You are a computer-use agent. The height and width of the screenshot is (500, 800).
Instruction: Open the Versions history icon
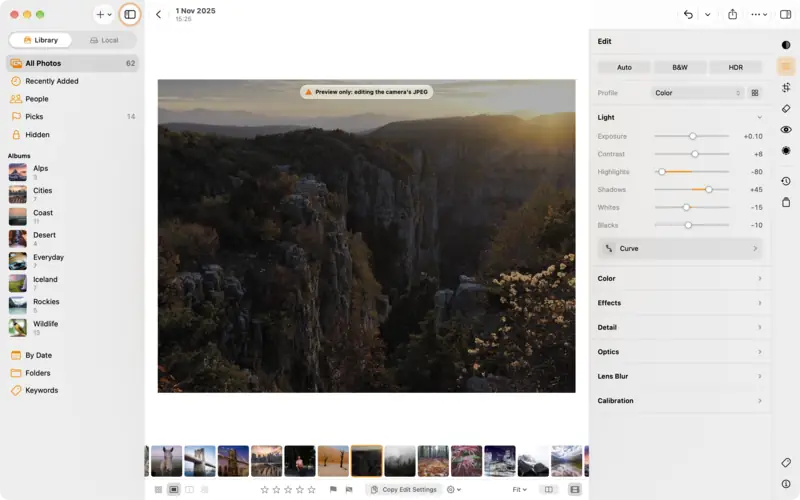pos(786,181)
